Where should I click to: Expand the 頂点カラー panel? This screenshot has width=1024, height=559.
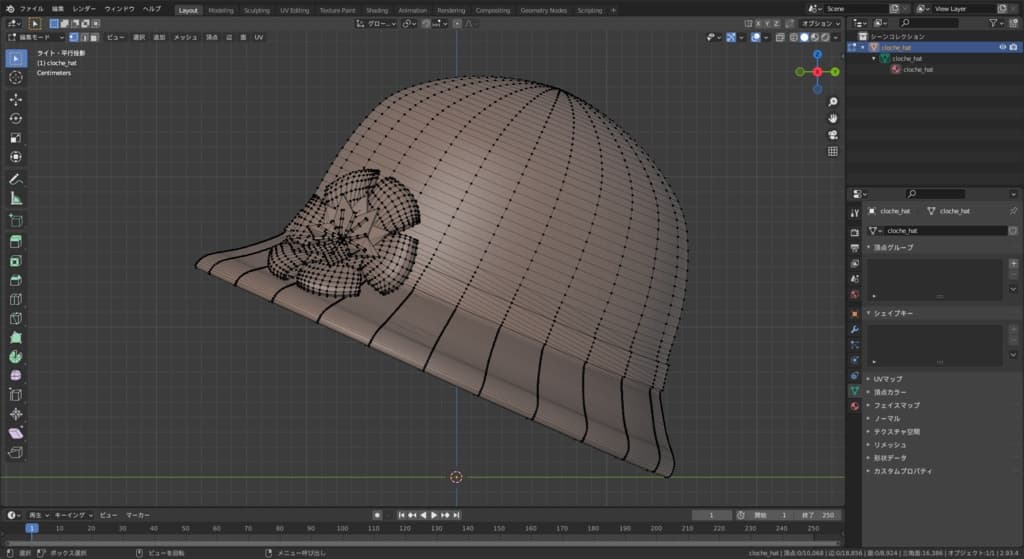892,392
